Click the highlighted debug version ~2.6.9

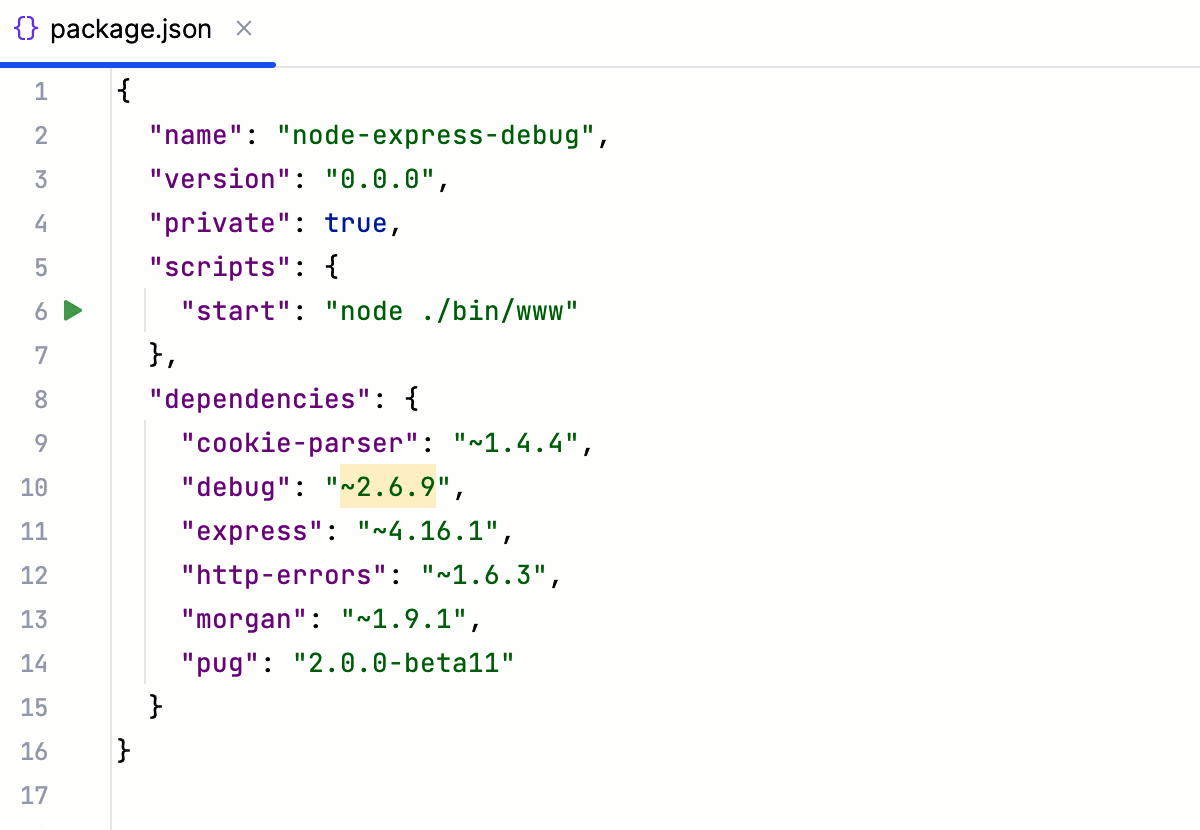(385, 487)
